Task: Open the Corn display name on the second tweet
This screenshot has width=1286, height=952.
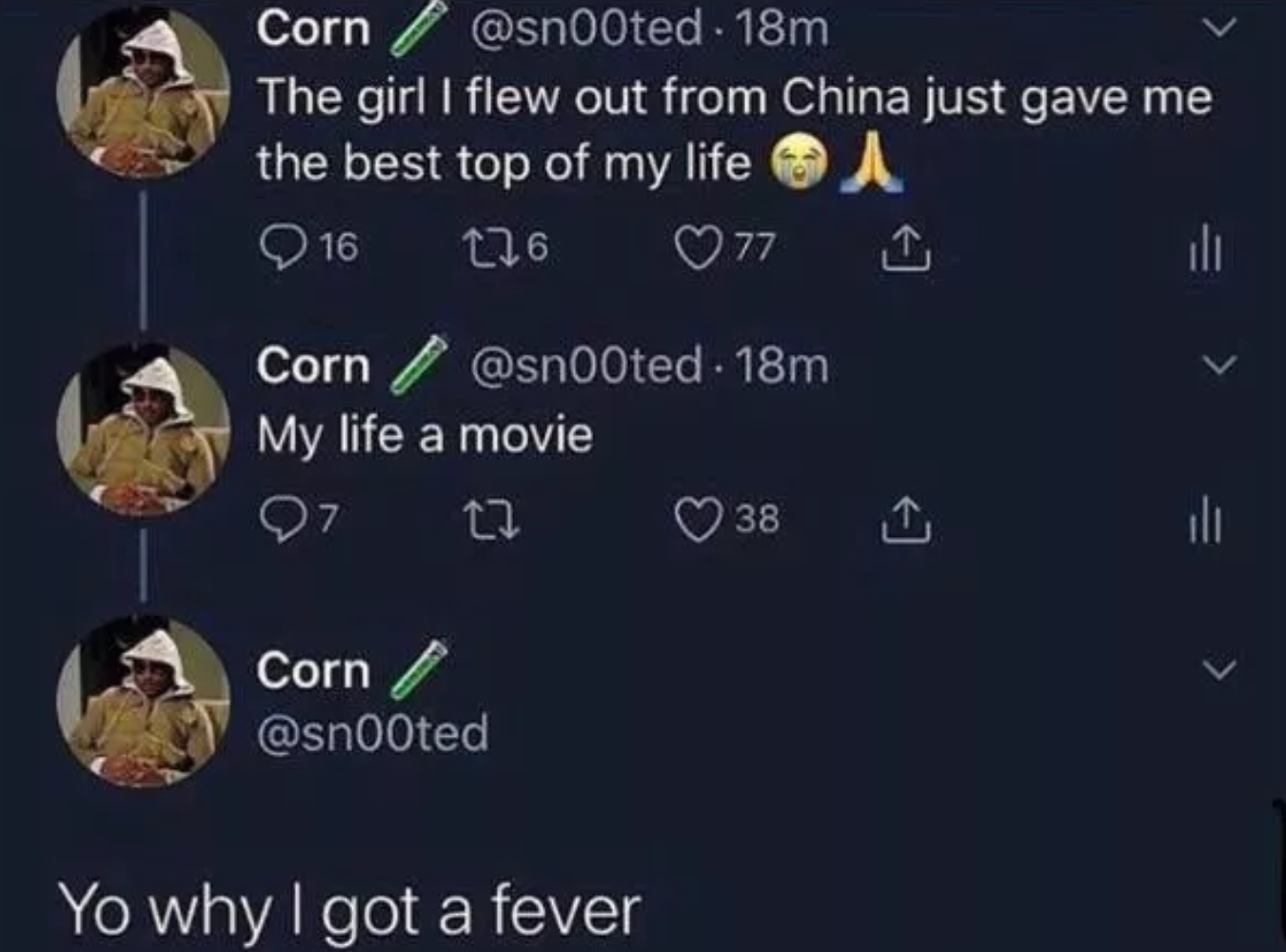Action: pyautogui.click(x=313, y=366)
